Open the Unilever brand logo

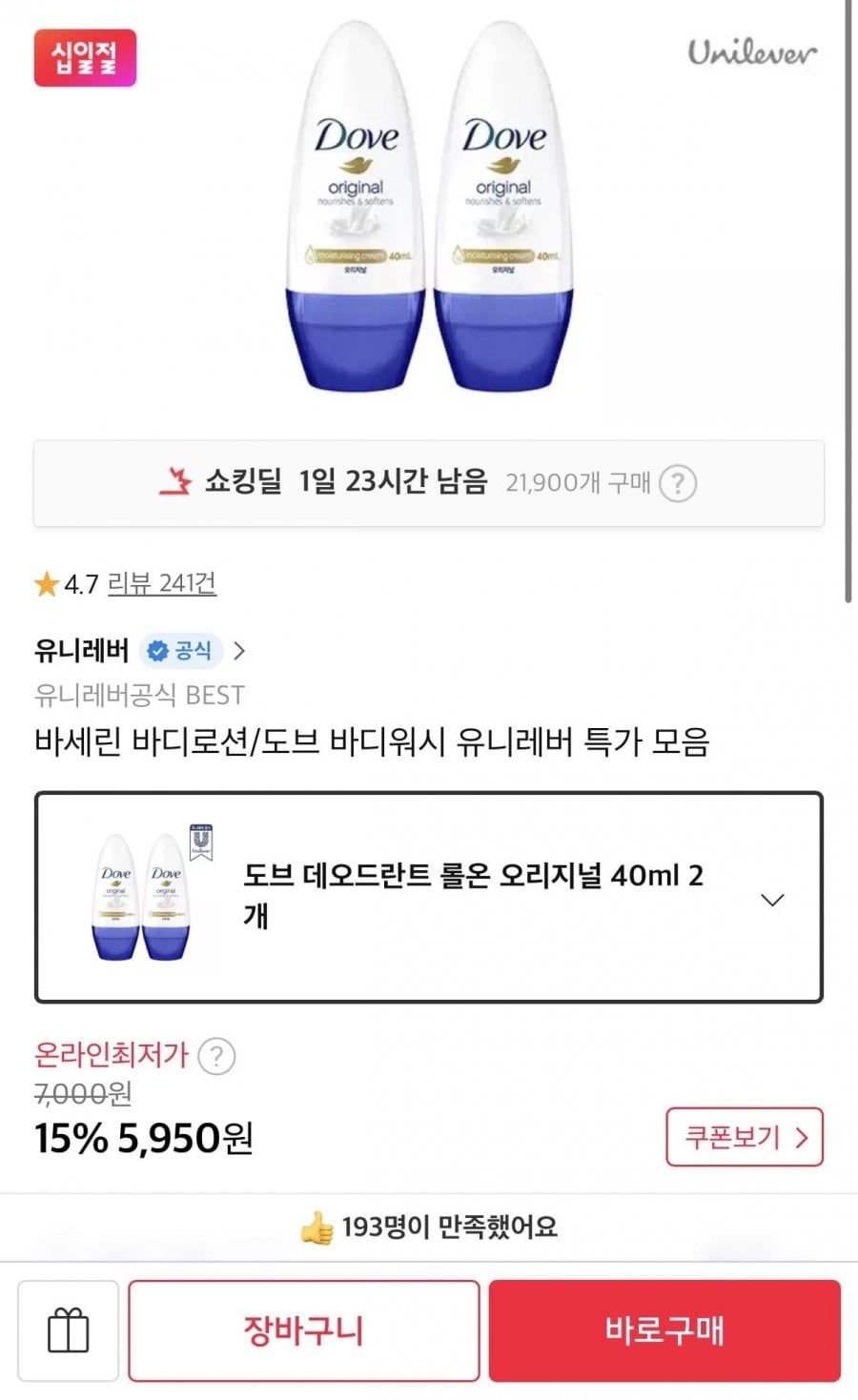pyautogui.click(x=752, y=51)
